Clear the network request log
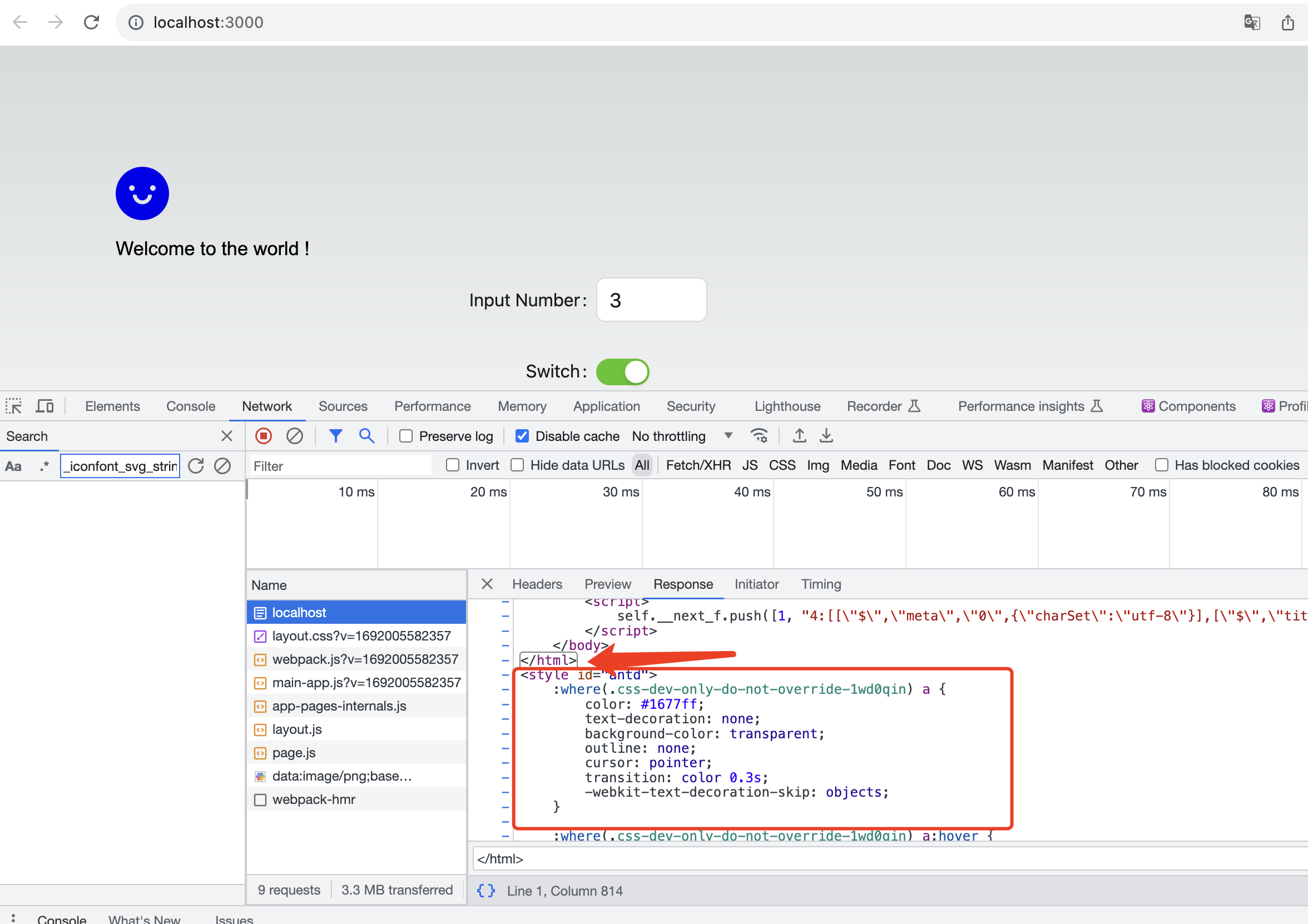This screenshot has height=924, width=1308. point(295,435)
